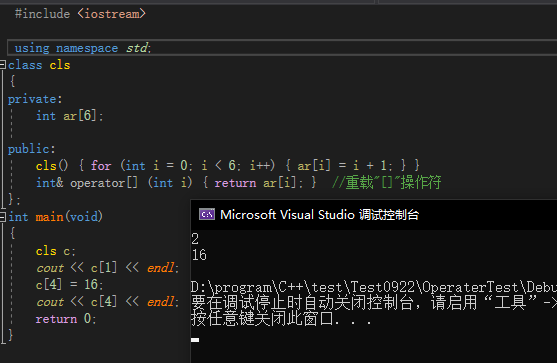557x363 pixels.
Task: Click the Microsoft Visual Studio console title
Action: [x=319, y=215]
